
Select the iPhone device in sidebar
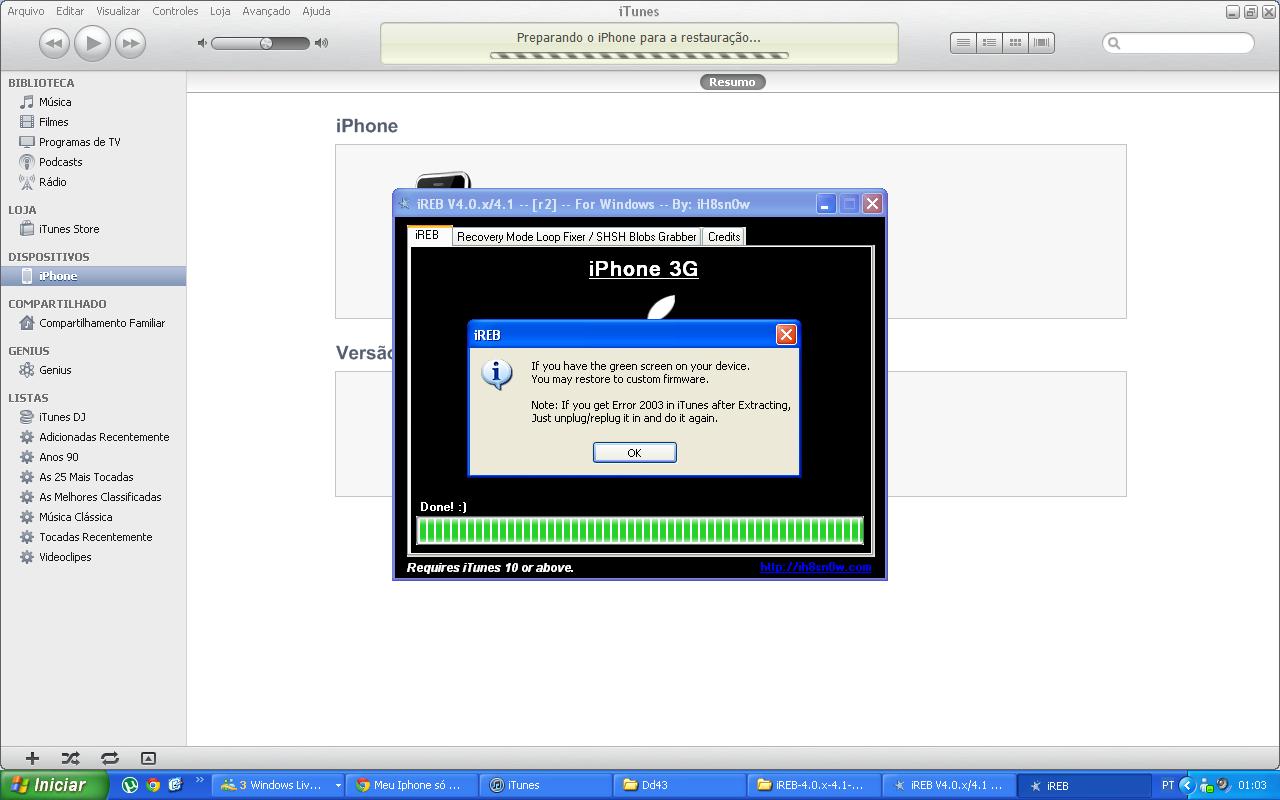pos(93,276)
